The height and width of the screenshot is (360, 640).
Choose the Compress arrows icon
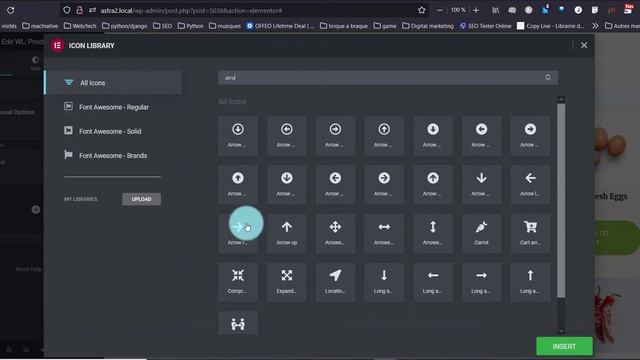pyautogui.click(x=238, y=282)
